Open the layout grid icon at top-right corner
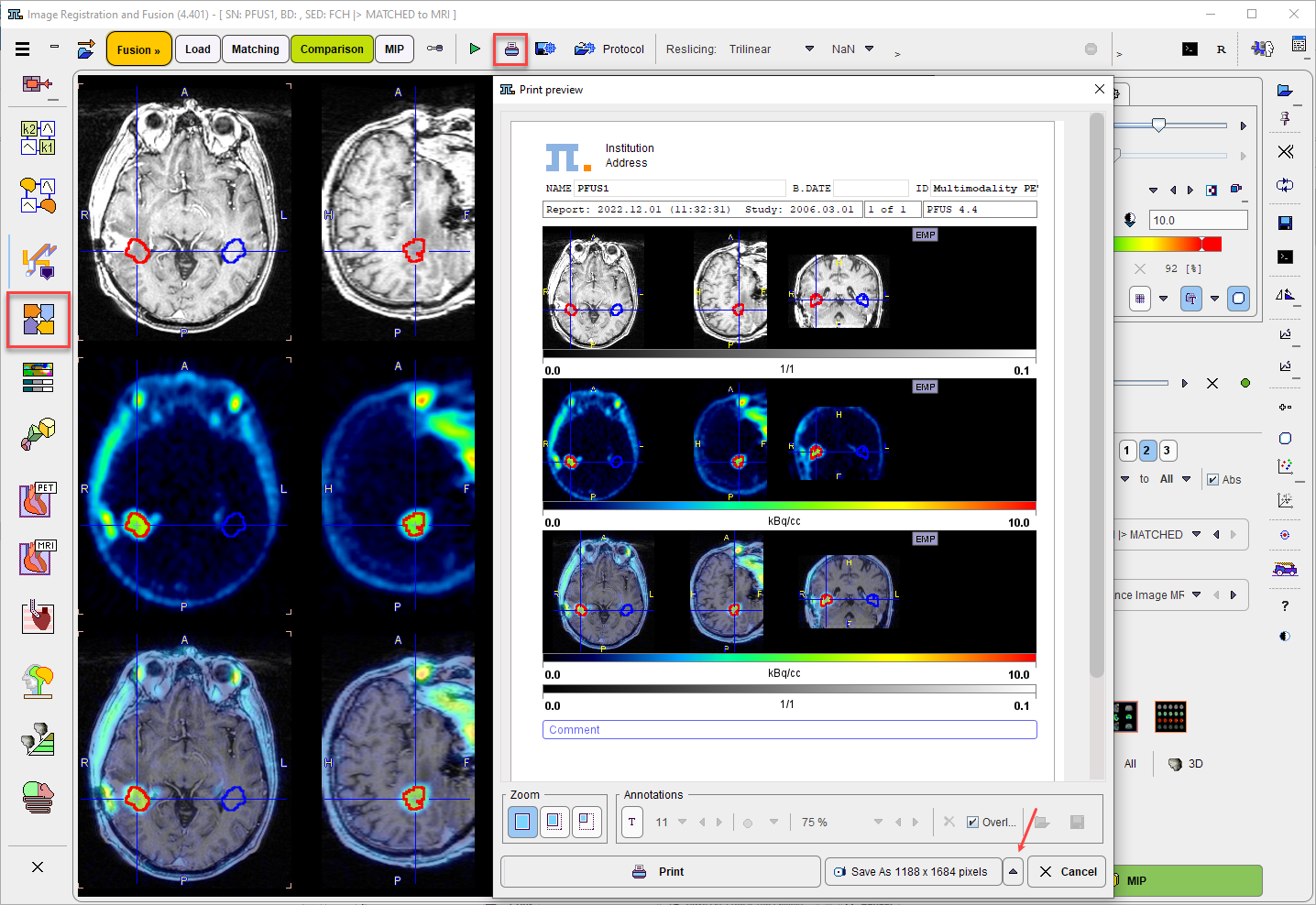 pyautogui.click(x=1299, y=44)
